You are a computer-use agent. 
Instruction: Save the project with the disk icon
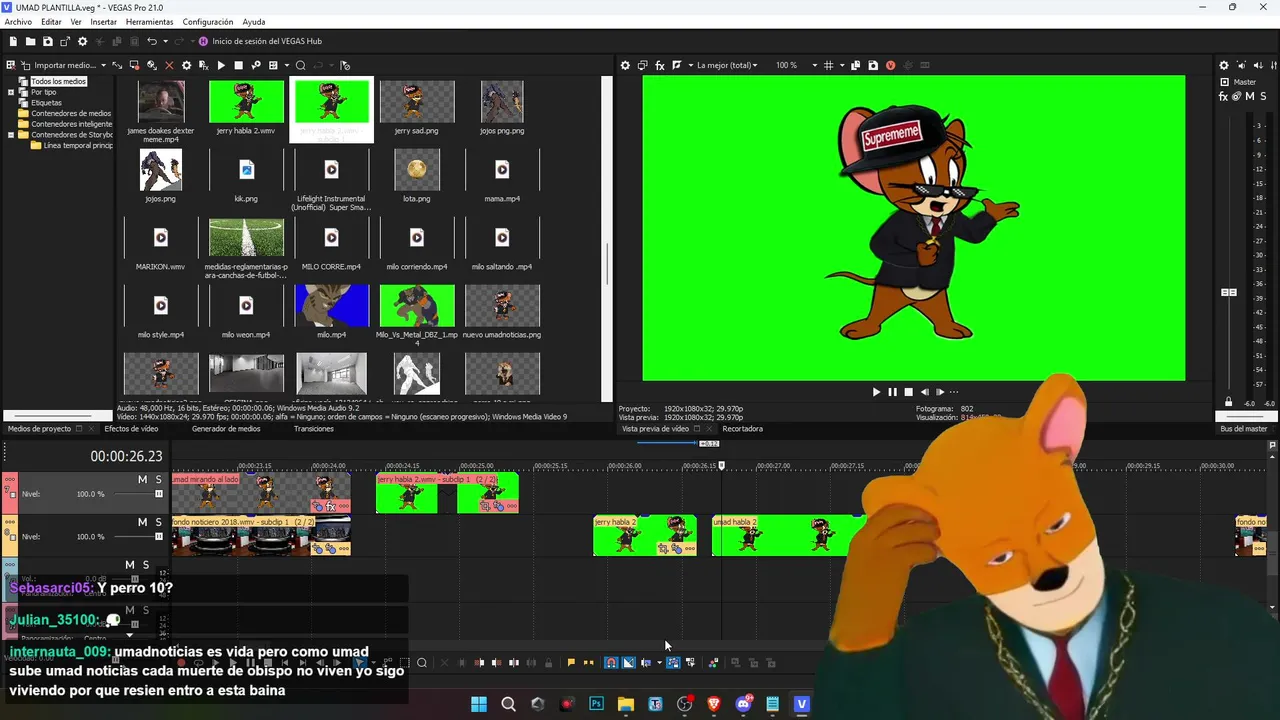47,41
